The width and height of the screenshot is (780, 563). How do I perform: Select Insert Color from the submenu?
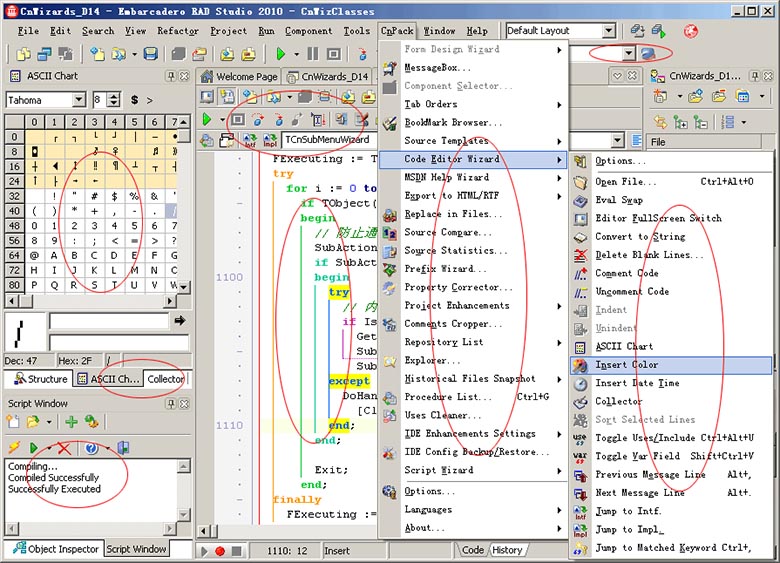coord(626,365)
